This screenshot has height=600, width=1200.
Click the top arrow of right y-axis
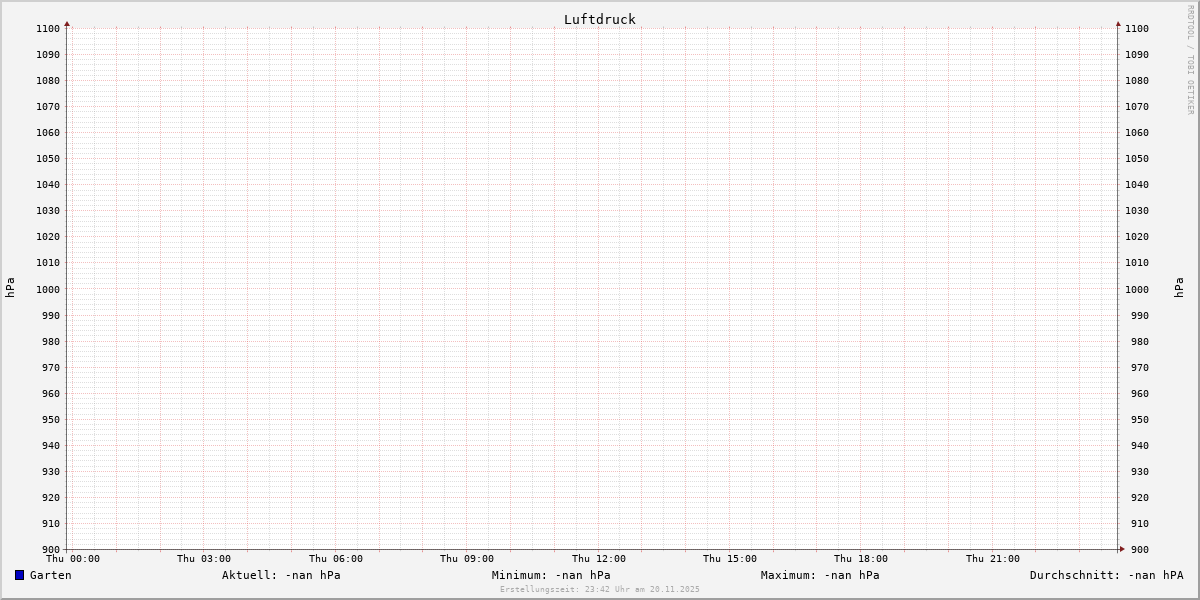click(1118, 23)
